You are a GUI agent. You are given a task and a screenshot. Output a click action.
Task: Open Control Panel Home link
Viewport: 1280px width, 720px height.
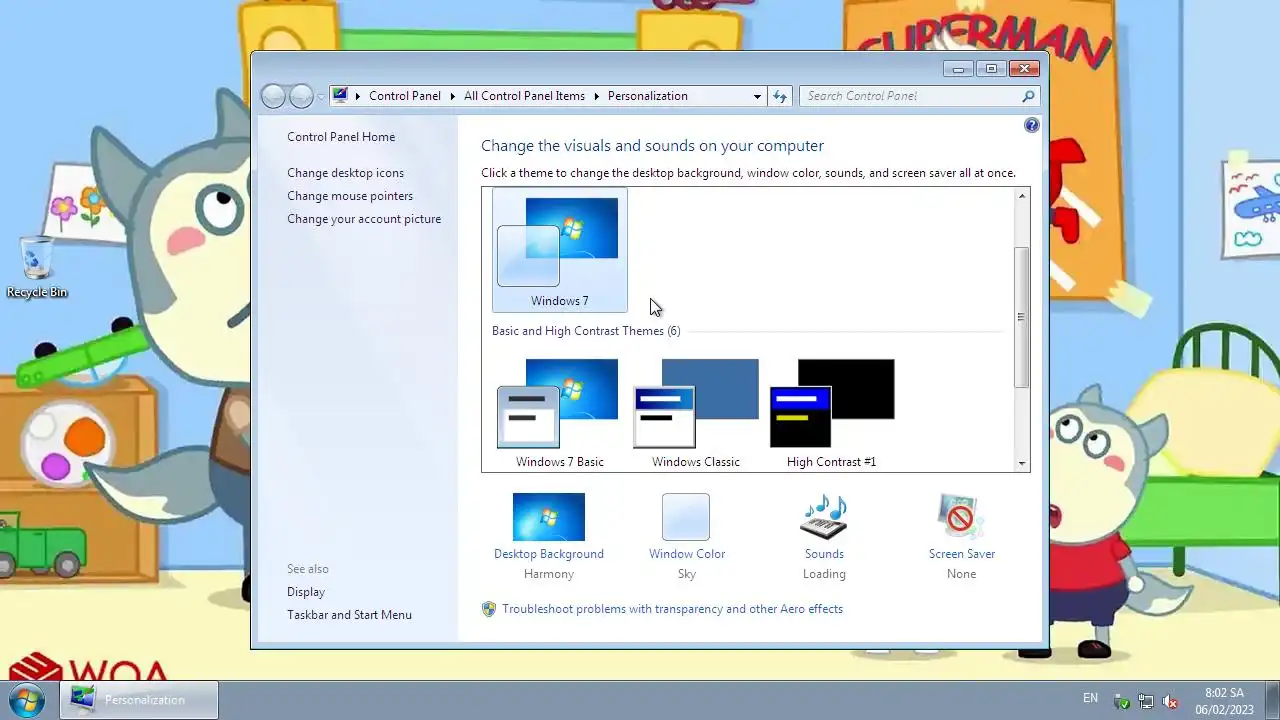pos(341,137)
